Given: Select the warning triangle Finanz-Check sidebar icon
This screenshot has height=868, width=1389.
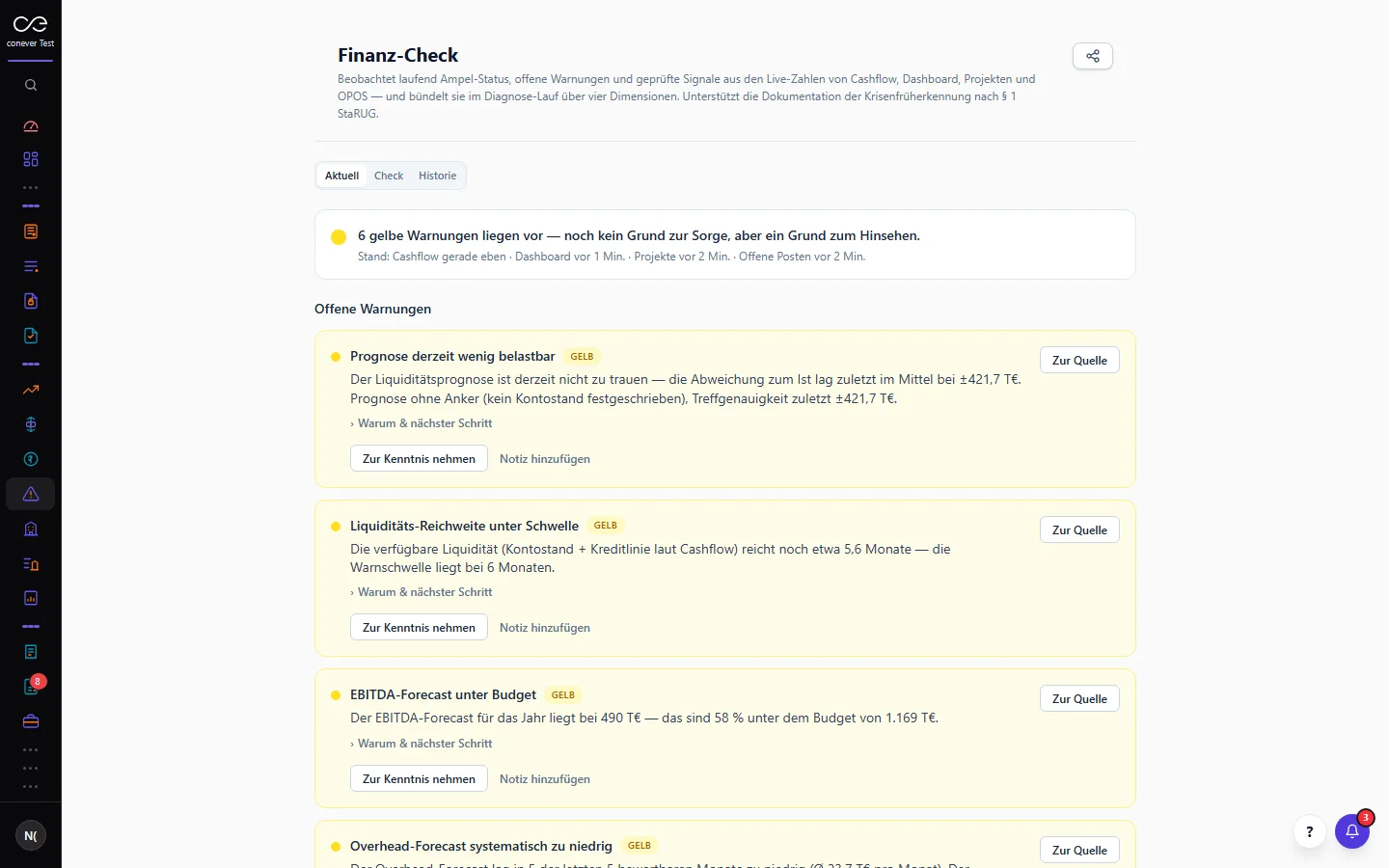Looking at the screenshot, I should coord(31,494).
